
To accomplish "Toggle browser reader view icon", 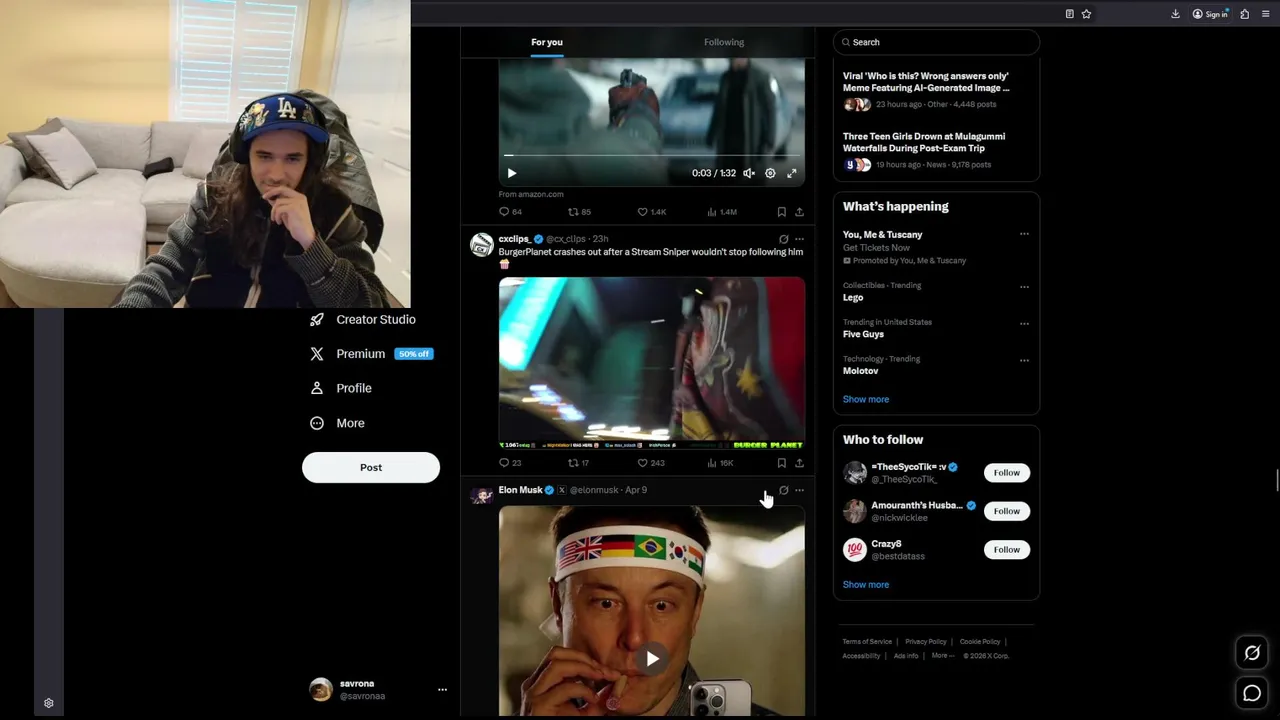I will pos(1070,14).
